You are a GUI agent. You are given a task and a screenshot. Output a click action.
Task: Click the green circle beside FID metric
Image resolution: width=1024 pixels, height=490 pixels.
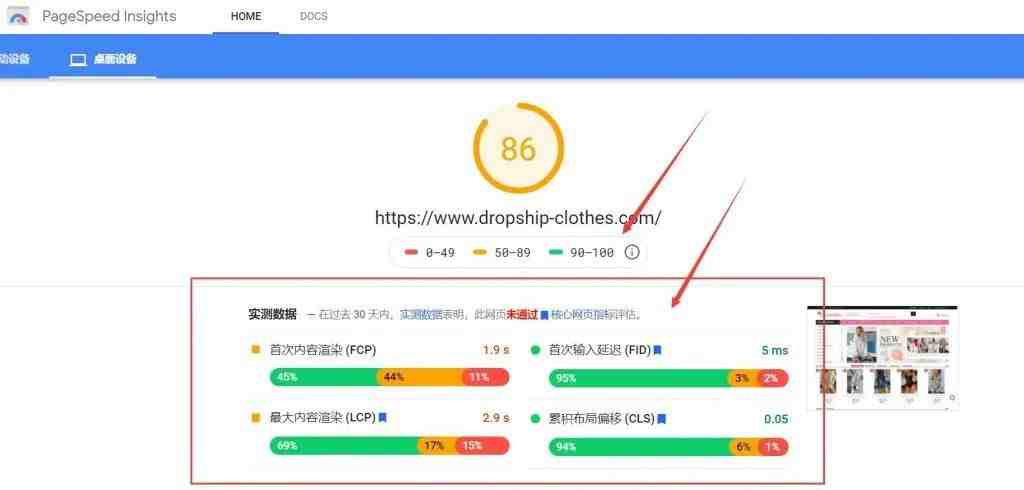point(536,351)
